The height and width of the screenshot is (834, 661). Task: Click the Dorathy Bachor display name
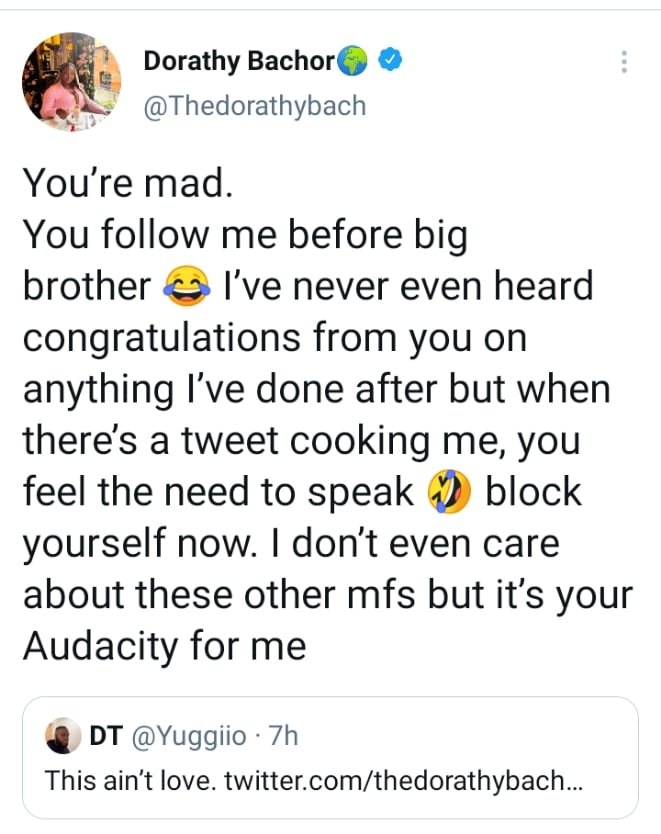[x=239, y=61]
